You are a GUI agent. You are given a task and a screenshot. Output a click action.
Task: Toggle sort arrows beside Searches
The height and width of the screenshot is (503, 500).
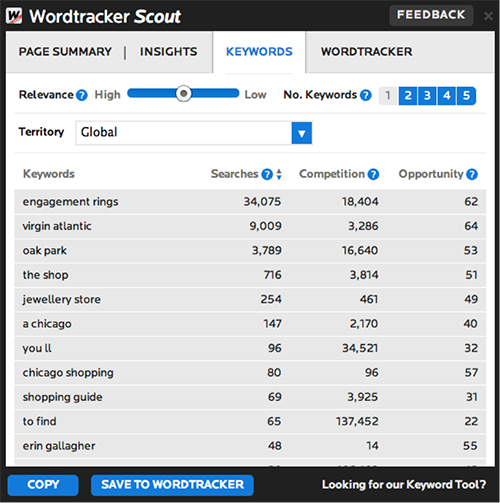(279, 174)
